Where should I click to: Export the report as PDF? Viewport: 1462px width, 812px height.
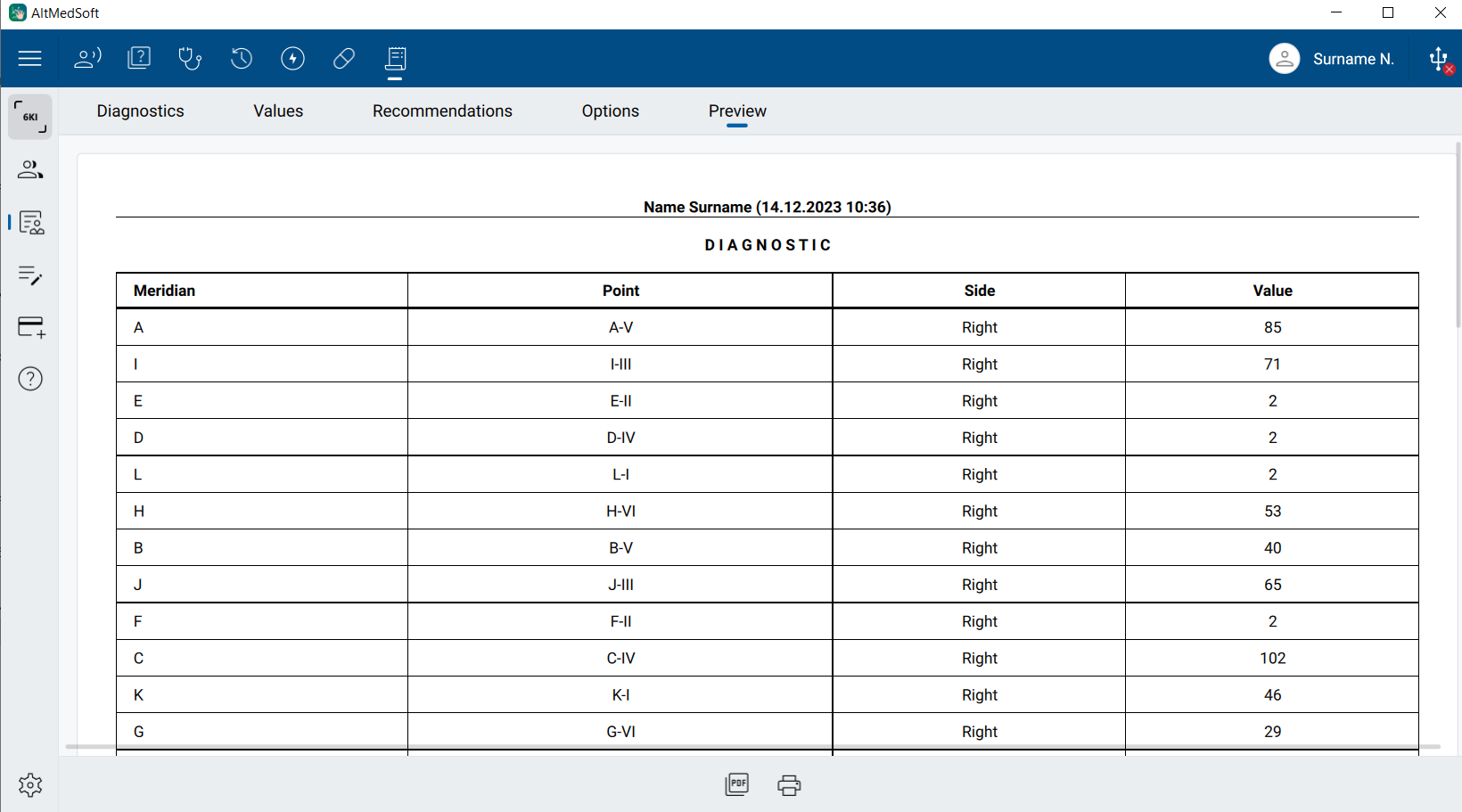[737, 784]
